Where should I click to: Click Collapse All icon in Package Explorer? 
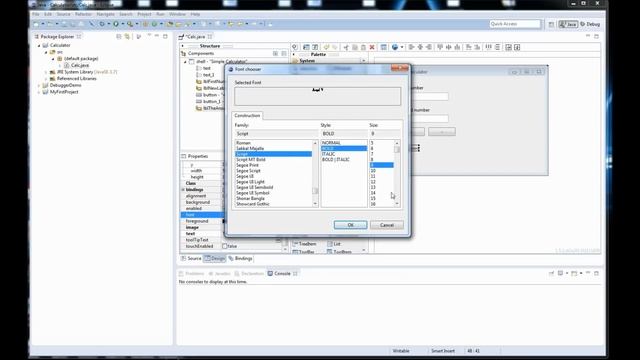[119, 37]
